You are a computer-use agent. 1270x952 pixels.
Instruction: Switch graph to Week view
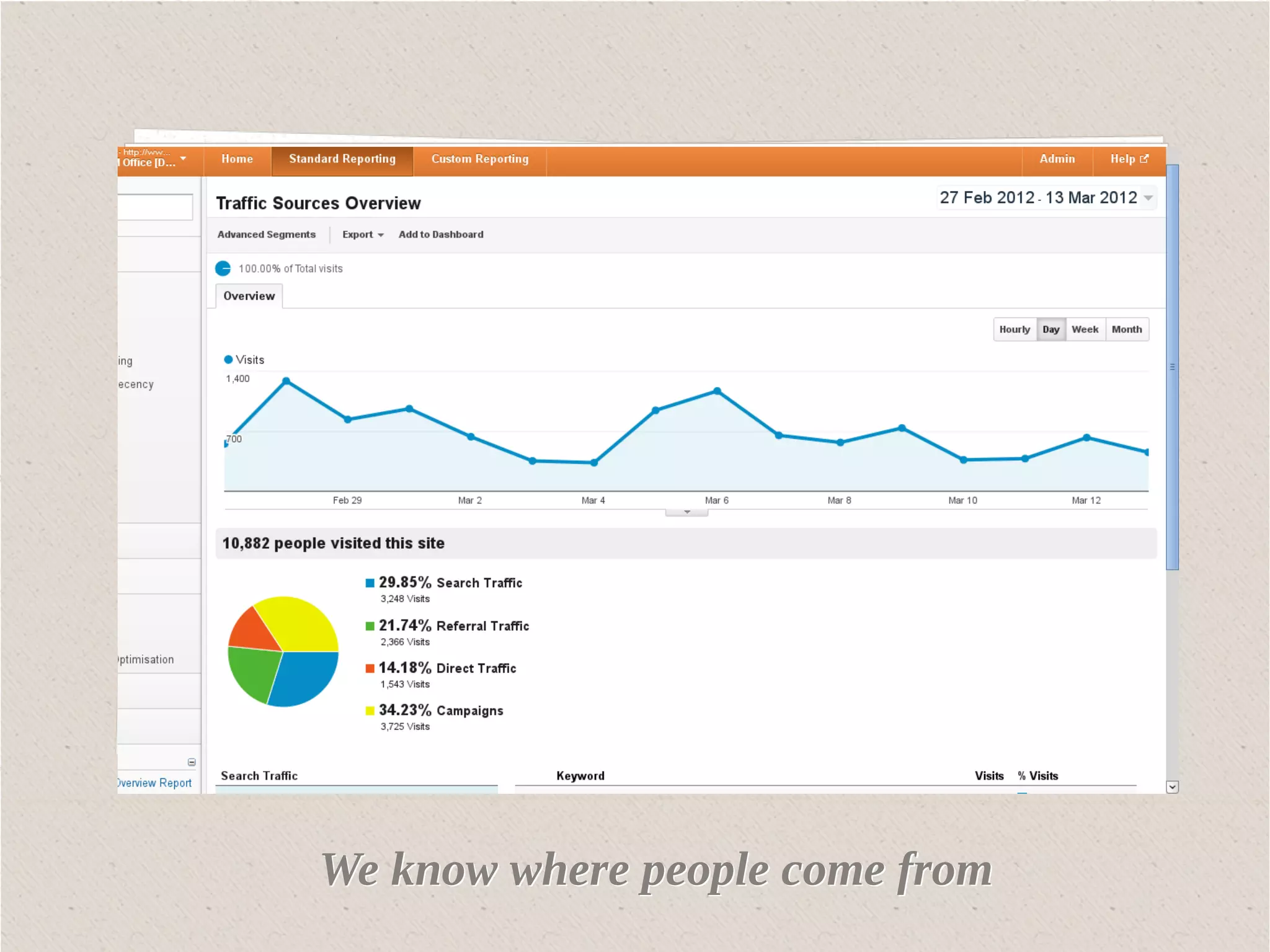tap(1085, 329)
